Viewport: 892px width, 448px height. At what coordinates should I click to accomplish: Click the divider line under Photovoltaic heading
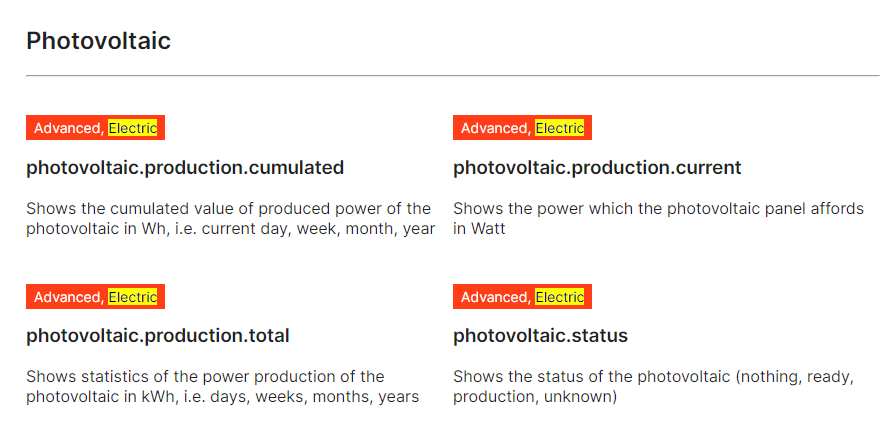point(453,75)
